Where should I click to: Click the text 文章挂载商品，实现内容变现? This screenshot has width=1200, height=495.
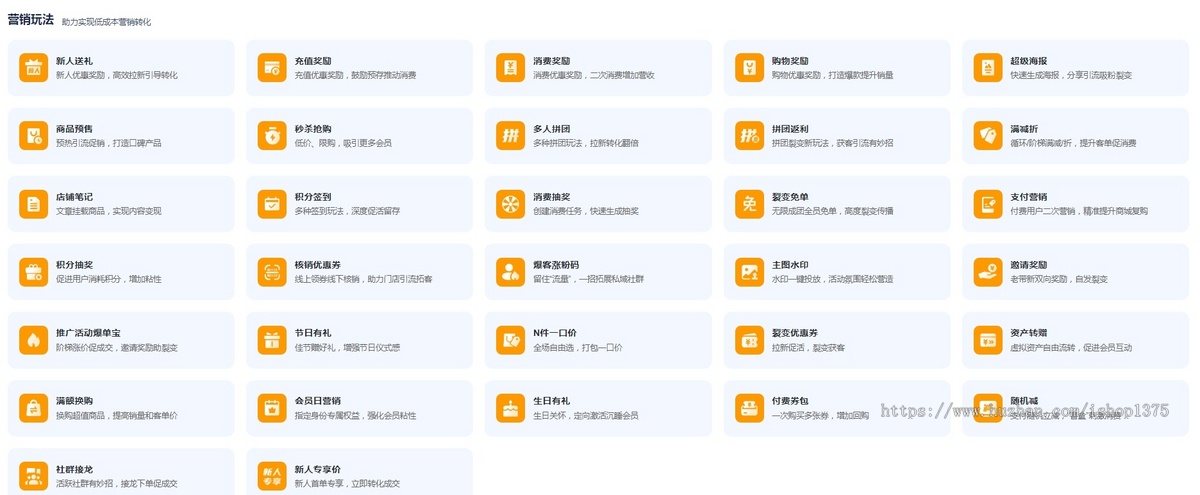[108, 211]
